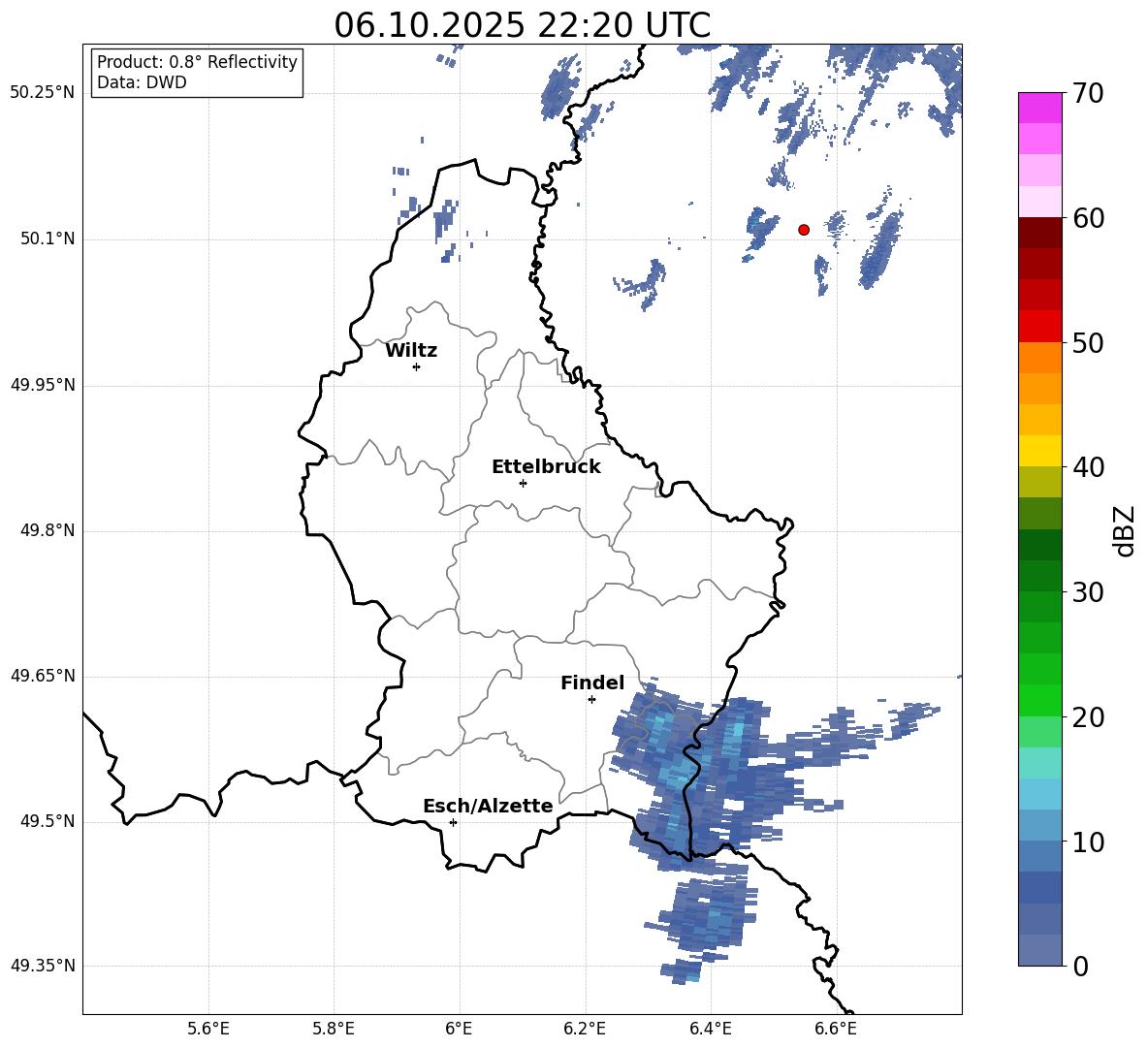
Task: Click the 50.25°N latitude label
Action: tap(43, 93)
